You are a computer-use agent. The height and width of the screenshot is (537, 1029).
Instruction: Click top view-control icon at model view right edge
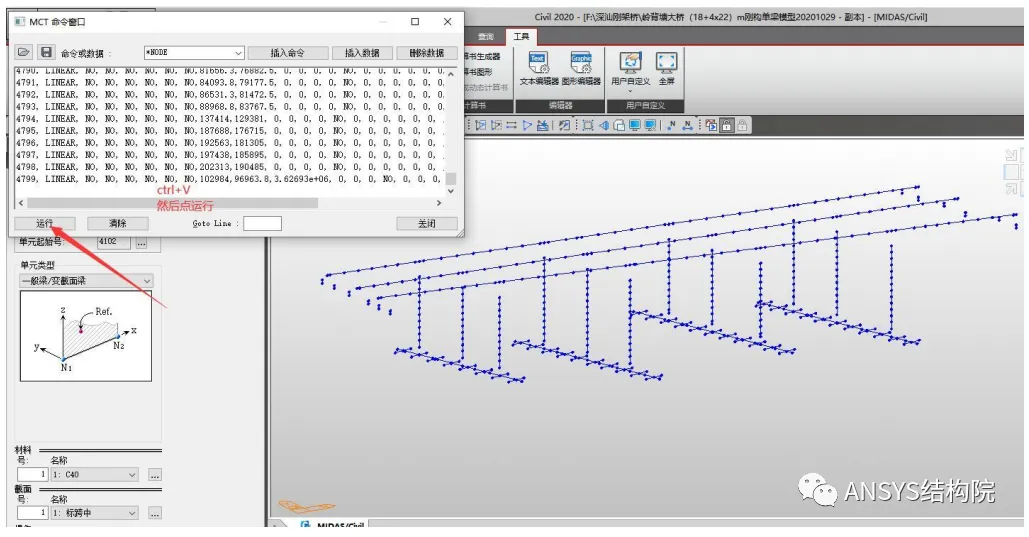click(x=1011, y=156)
